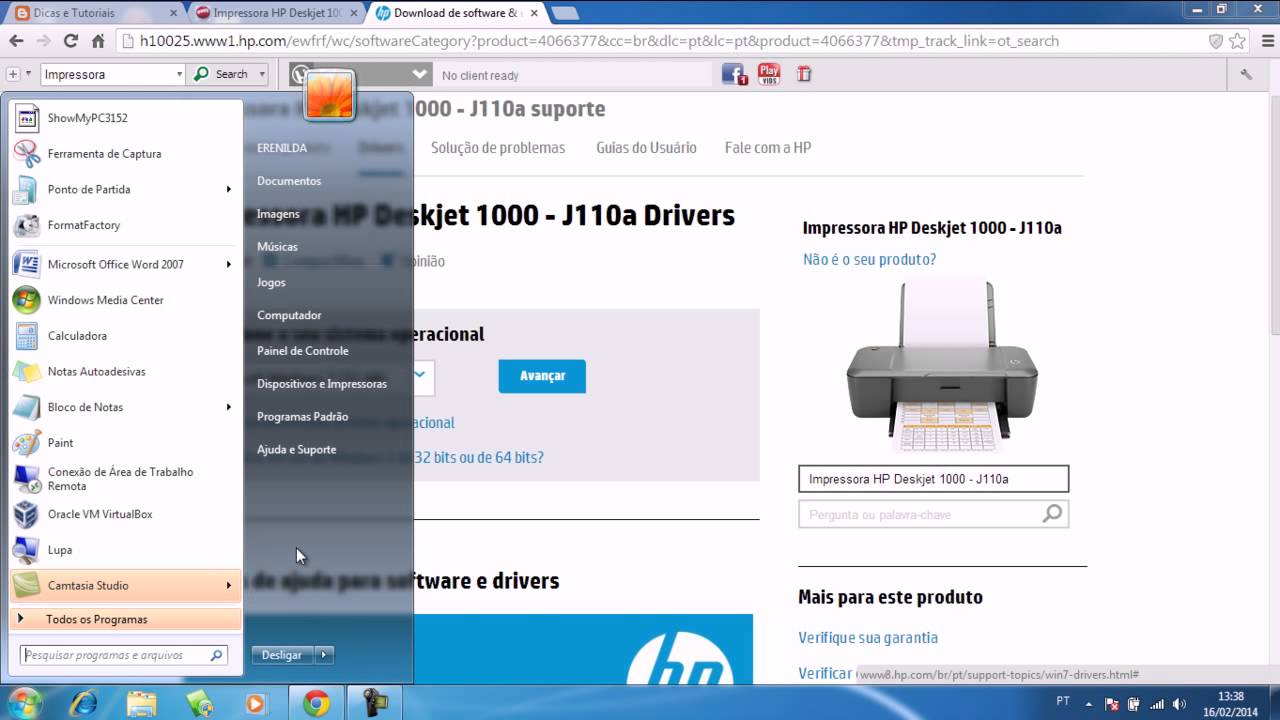This screenshot has width=1280, height=720.
Task: Open Documentos in the Start menu
Action: (289, 181)
